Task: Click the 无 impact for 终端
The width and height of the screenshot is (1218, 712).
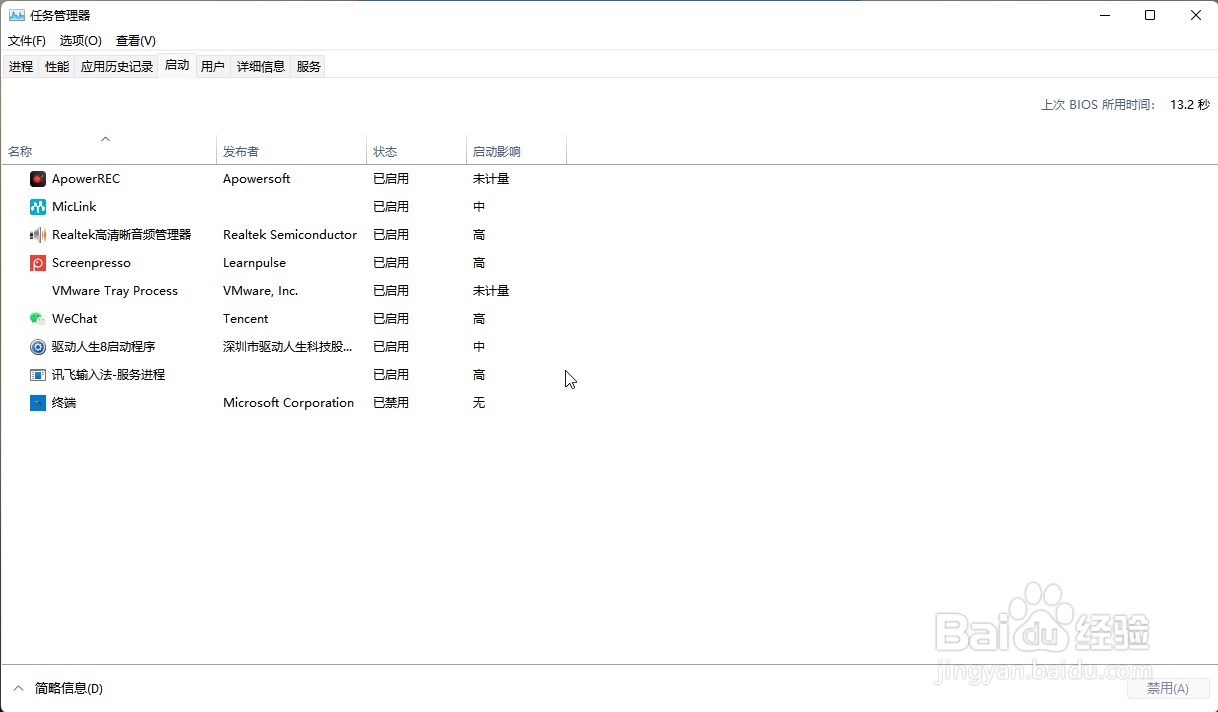Action: pos(479,403)
